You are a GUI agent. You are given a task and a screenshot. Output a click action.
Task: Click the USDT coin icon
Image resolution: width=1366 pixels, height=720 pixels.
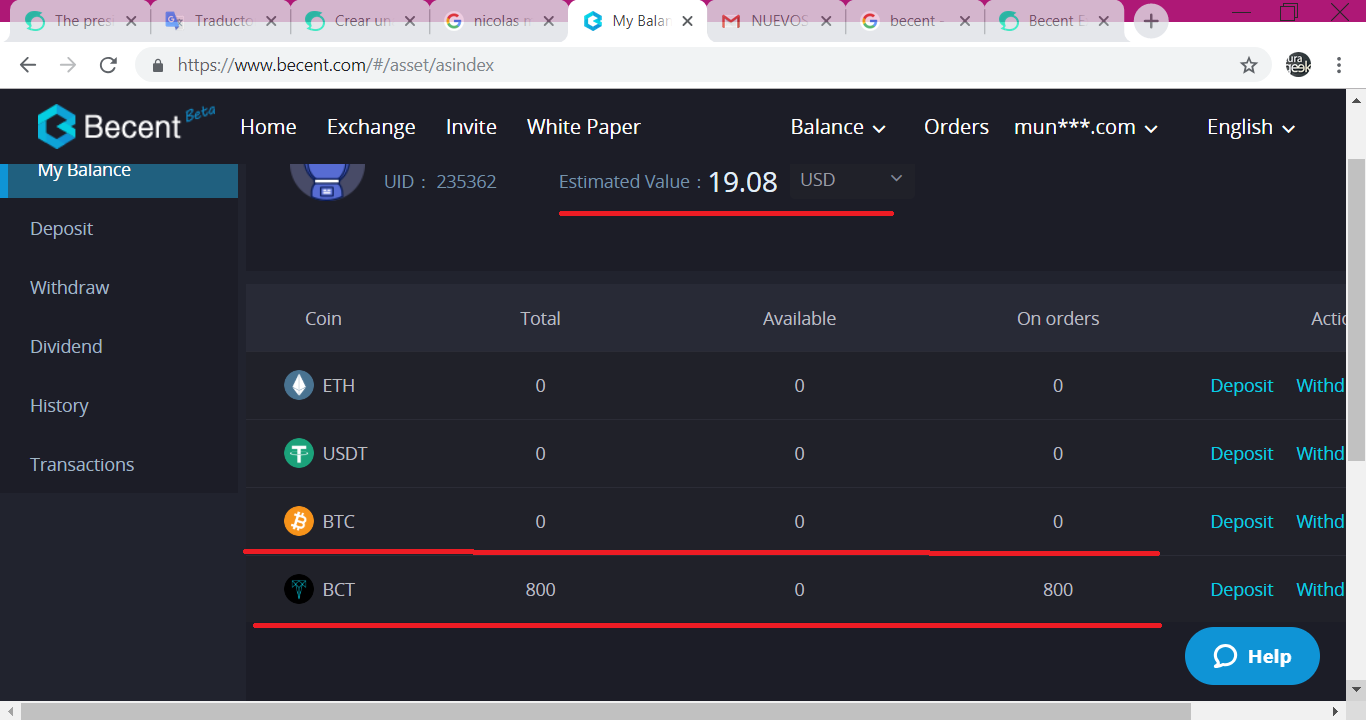[x=299, y=454]
